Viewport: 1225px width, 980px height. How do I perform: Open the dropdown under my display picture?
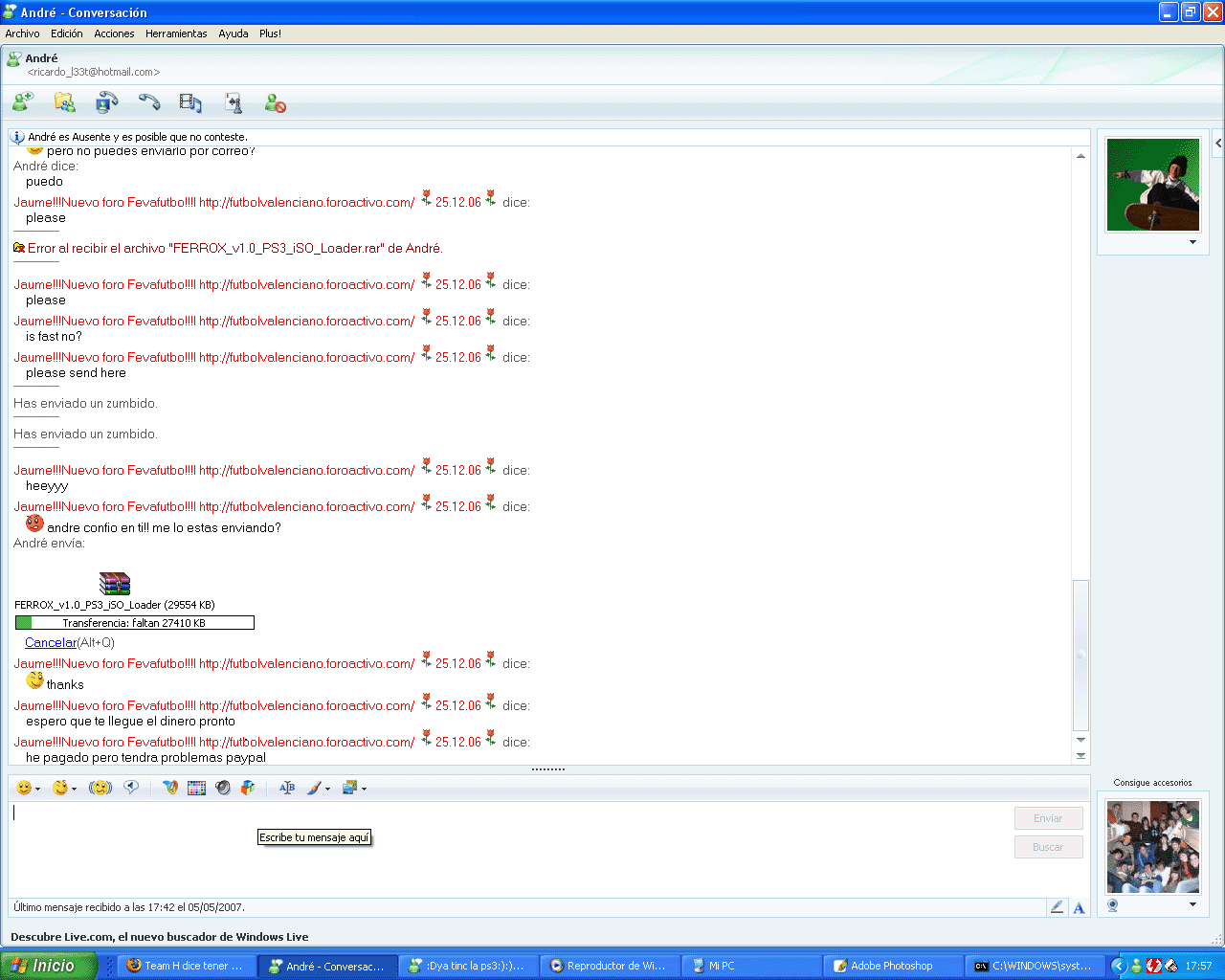pyautogui.click(x=1192, y=904)
